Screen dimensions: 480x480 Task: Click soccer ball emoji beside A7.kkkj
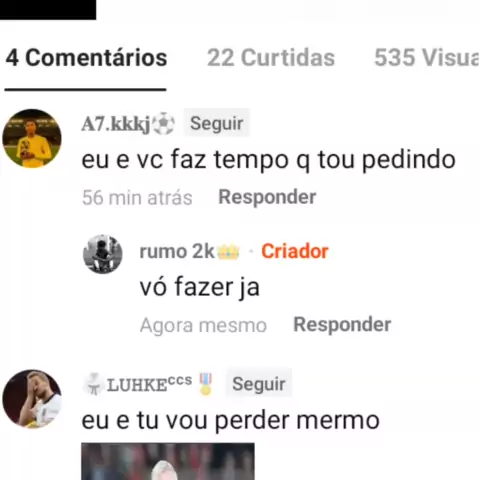click(x=163, y=124)
